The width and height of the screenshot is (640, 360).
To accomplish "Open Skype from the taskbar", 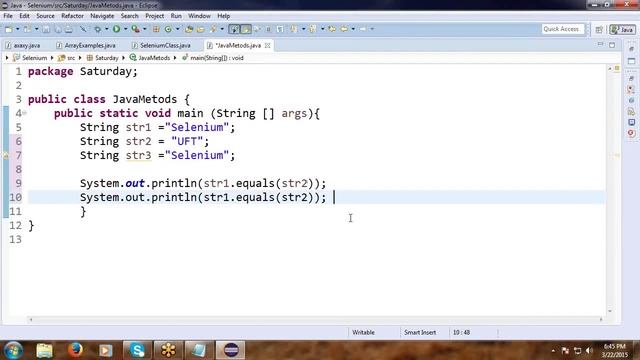I will (x=137, y=350).
